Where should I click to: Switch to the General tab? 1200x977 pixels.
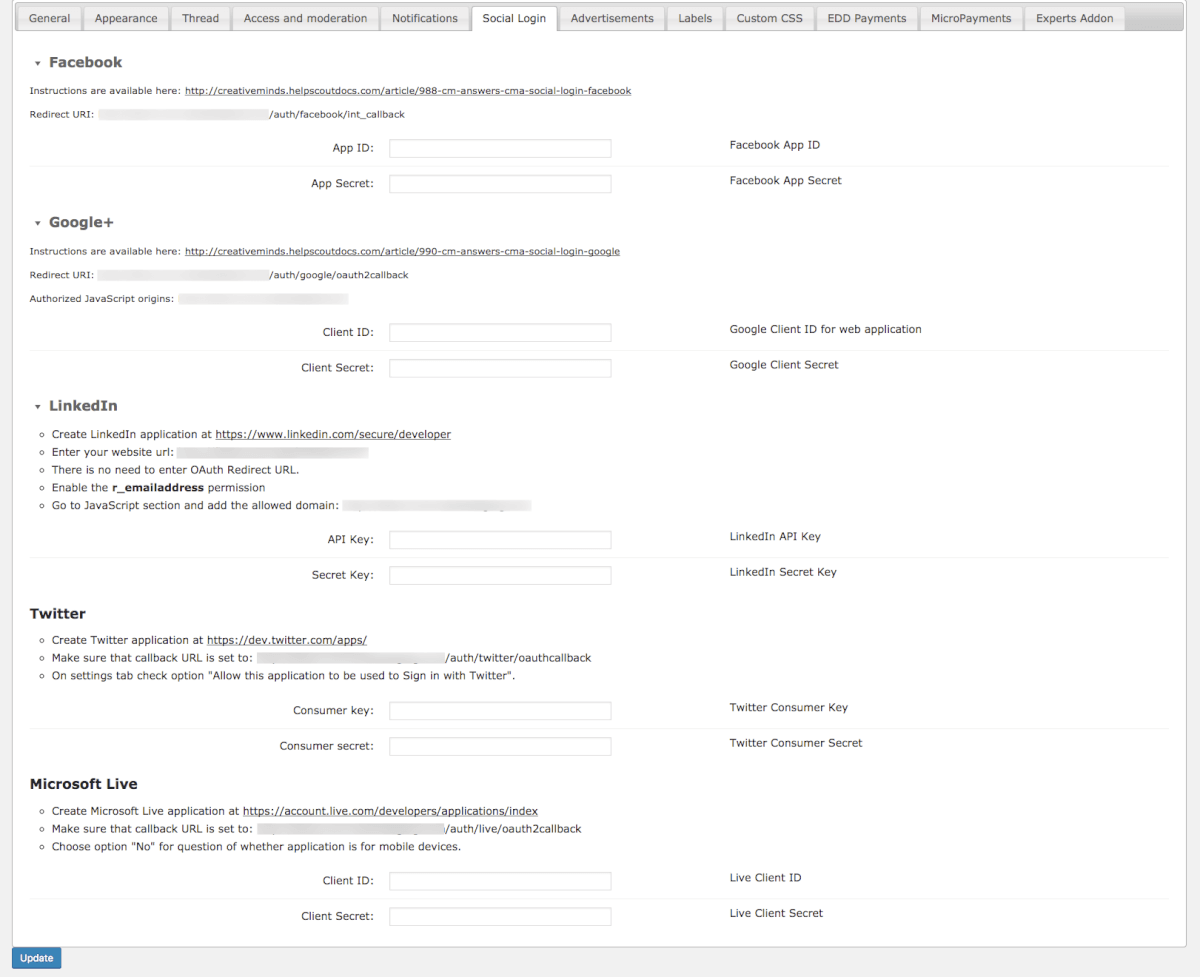pos(49,18)
